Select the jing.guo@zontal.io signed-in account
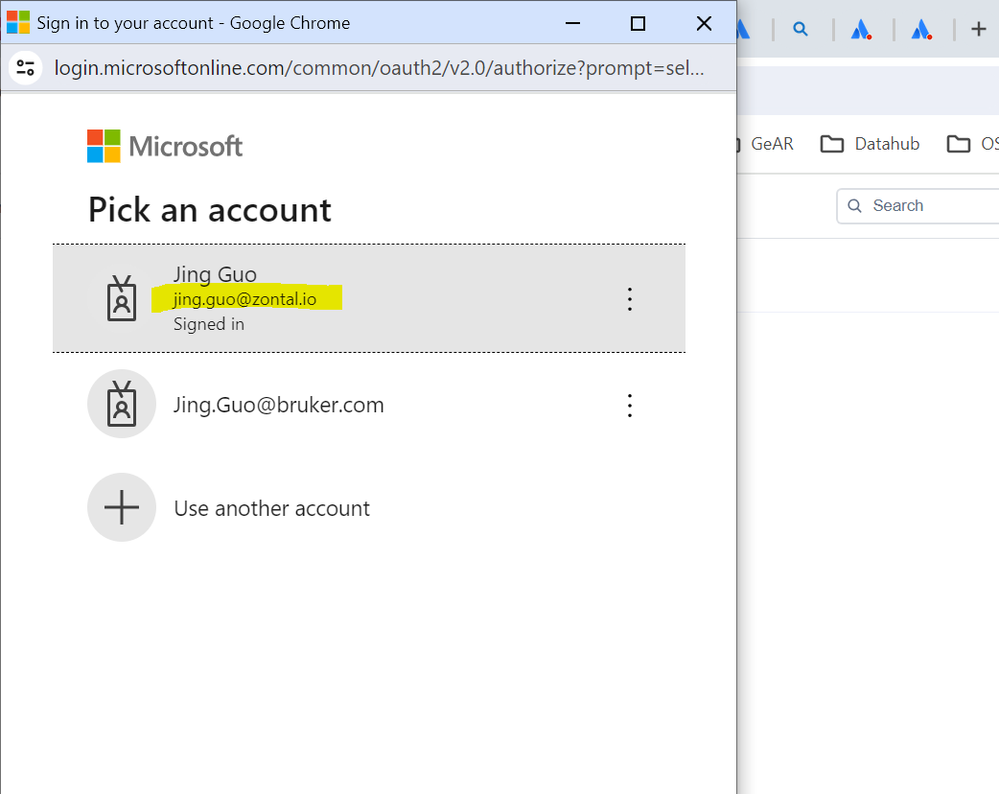999x794 pixels. [369, 298]
